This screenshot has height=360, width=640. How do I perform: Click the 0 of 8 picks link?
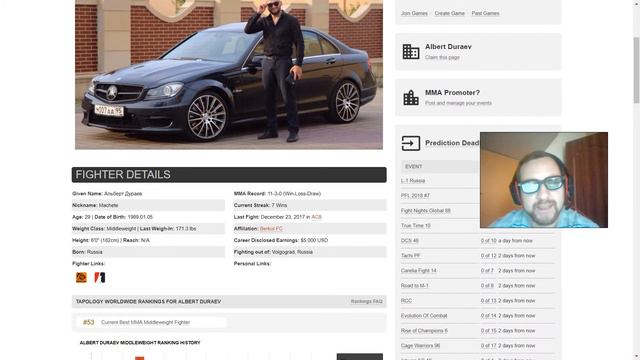(x=487, y=286)
